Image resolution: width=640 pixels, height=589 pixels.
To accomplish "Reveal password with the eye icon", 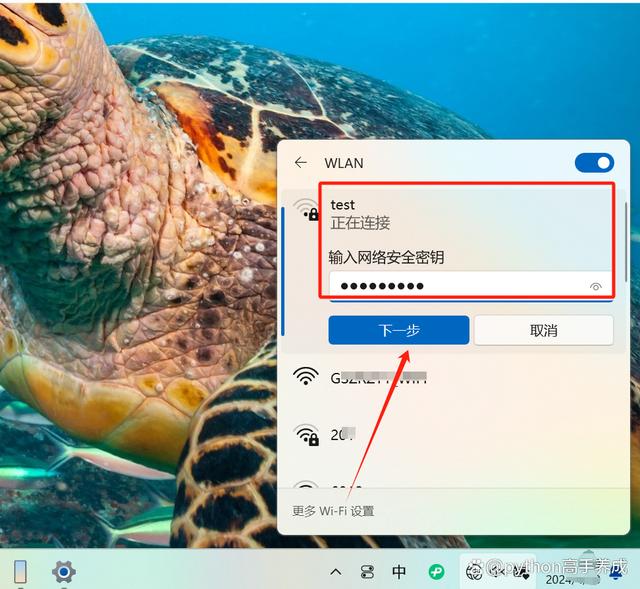I will click(x=596, y=287).
